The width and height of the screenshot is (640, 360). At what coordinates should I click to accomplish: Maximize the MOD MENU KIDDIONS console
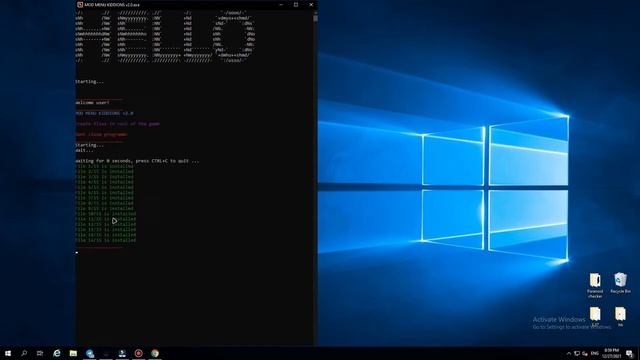296,4
